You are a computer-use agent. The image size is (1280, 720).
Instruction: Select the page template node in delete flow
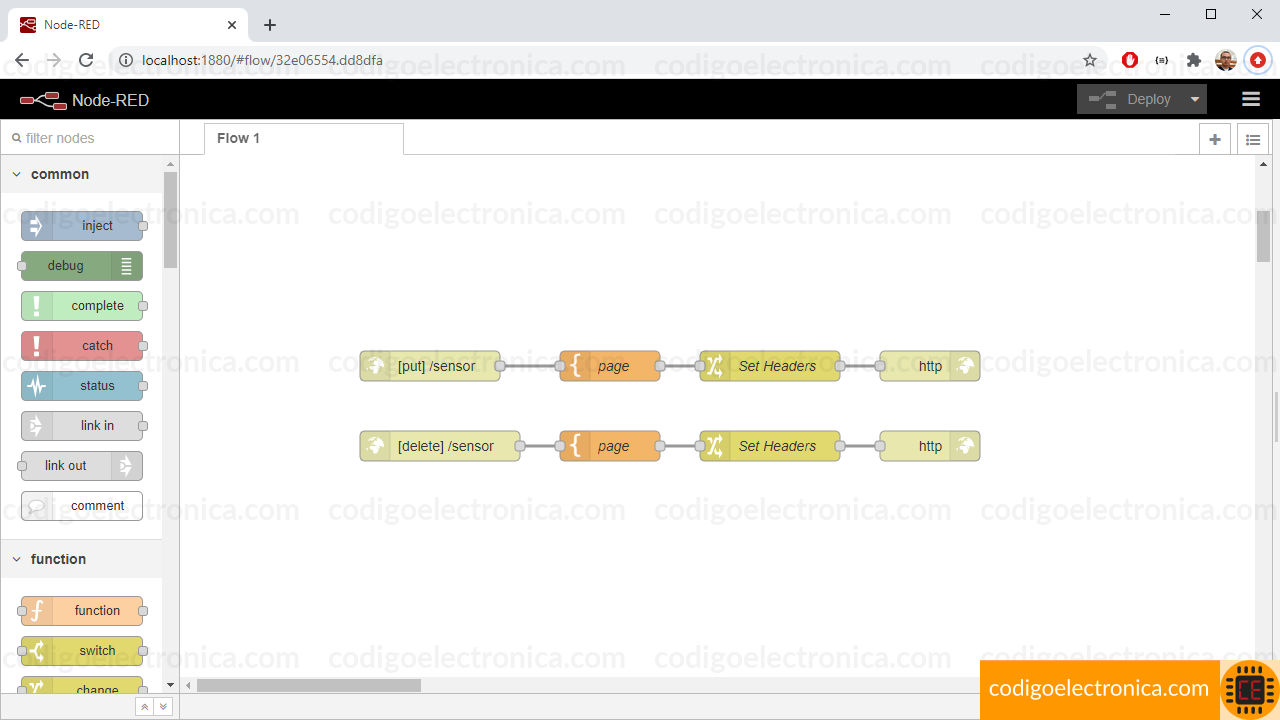coord(610,446)
